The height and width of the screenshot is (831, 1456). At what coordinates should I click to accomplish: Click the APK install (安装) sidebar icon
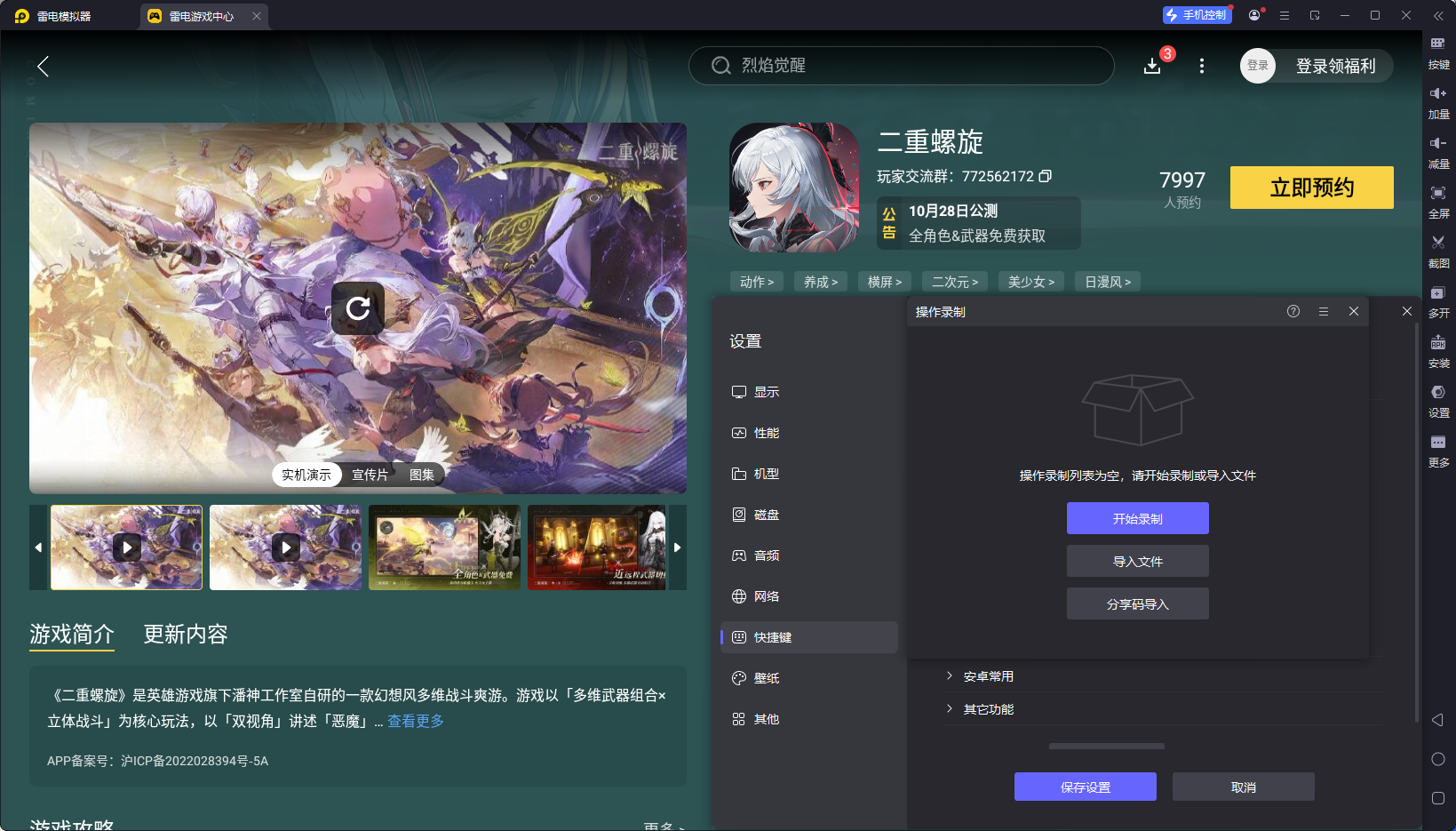(1439, 351)
